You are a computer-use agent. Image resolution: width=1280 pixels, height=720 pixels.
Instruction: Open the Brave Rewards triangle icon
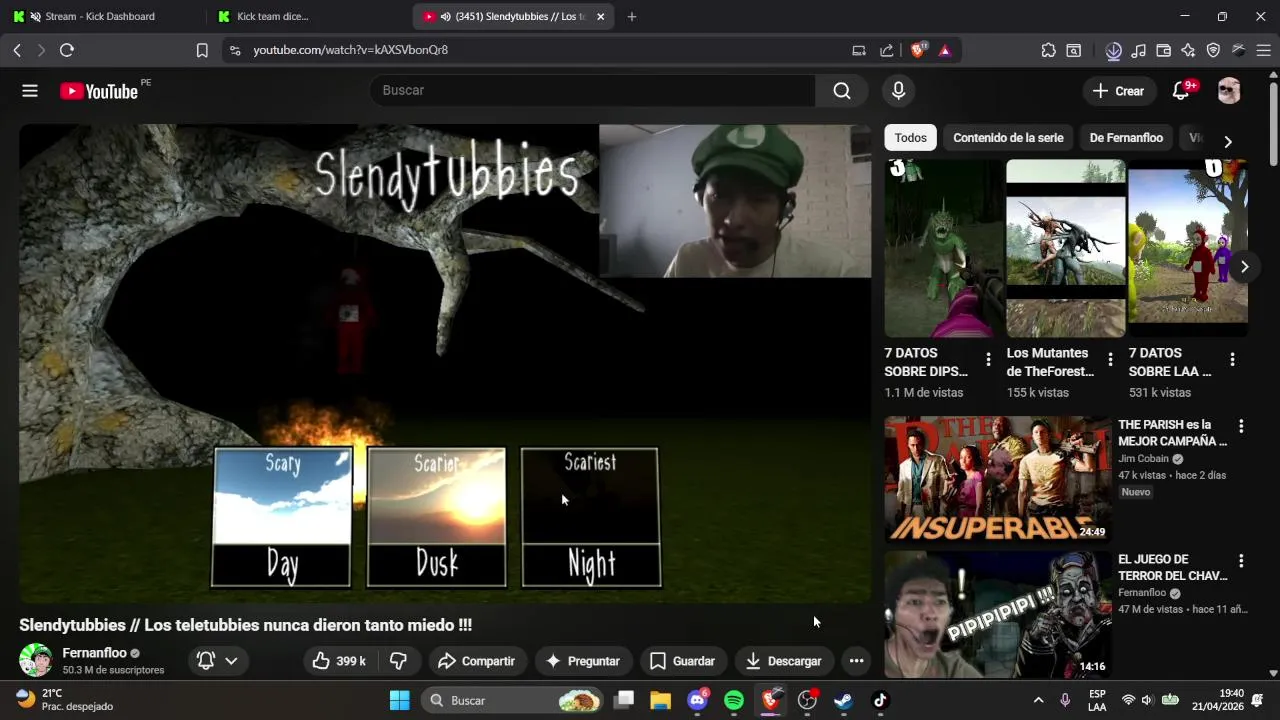tap(945, 50)
